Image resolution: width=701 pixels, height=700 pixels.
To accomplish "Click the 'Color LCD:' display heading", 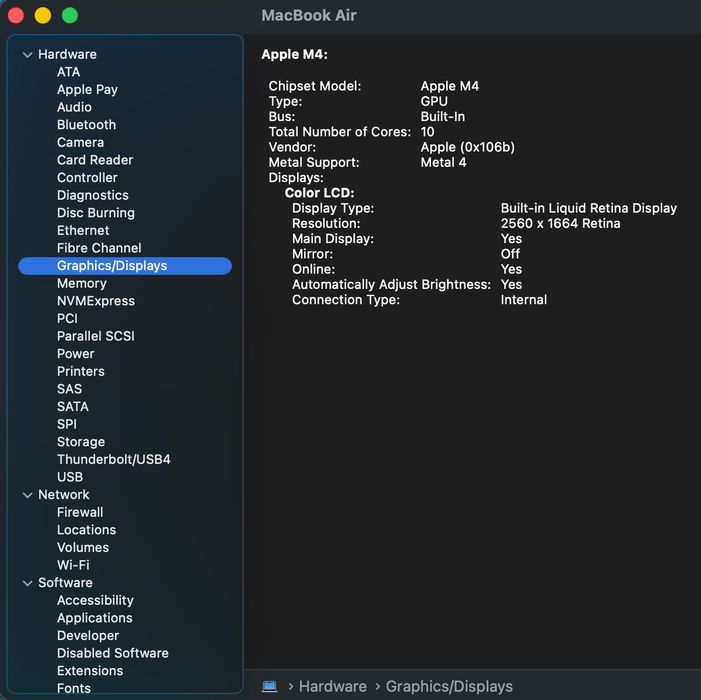I will 320,193.
